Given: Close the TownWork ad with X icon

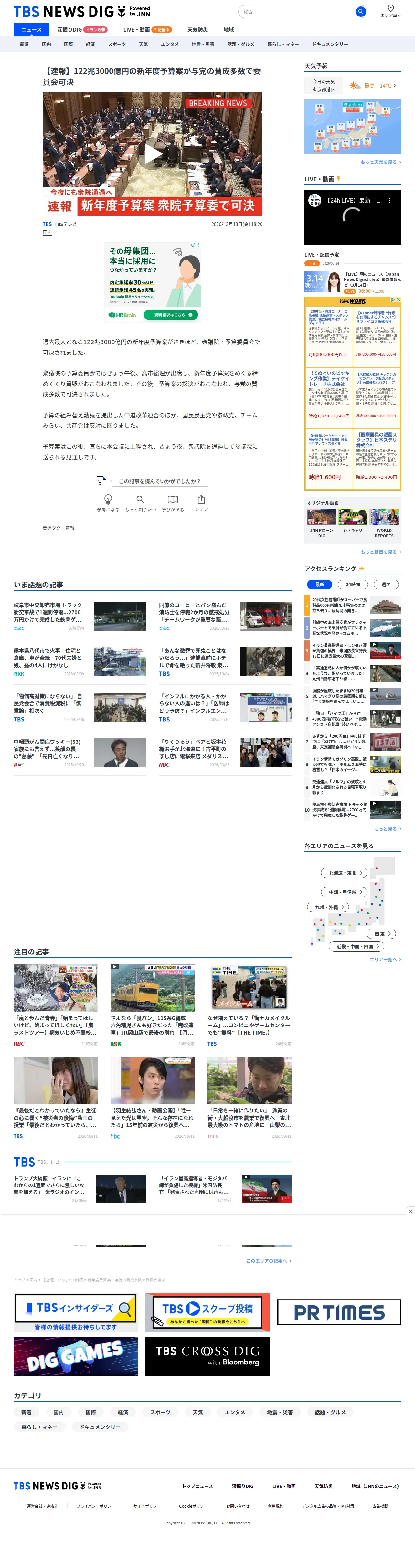Looking at the screenshot, I should (x=398, y=300).
